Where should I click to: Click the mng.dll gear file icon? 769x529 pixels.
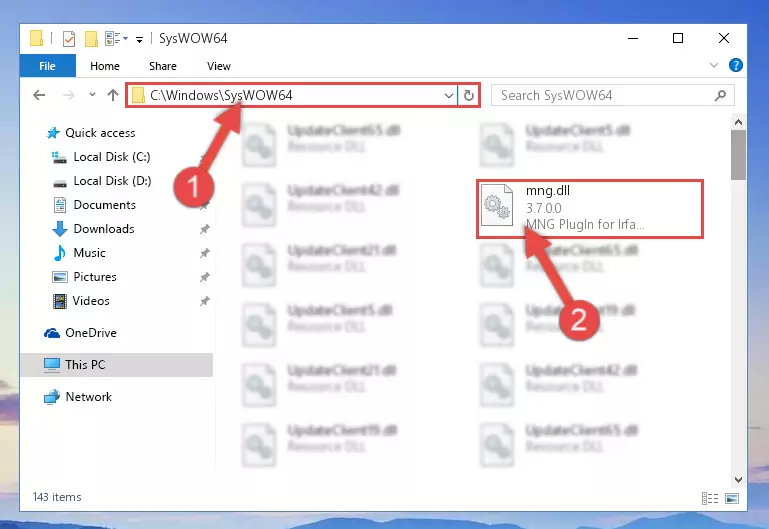[497, 204]
